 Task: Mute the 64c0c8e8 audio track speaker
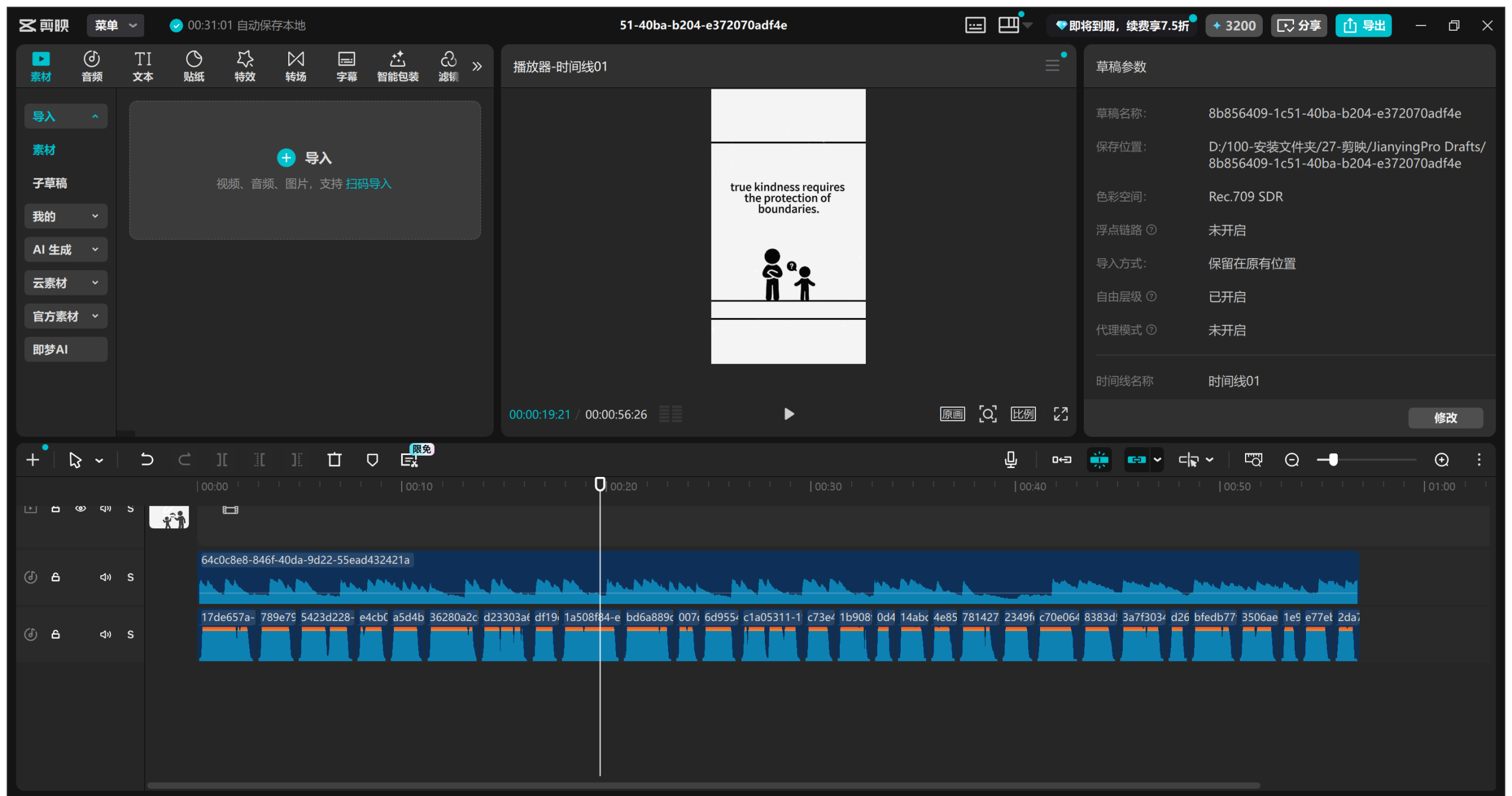[x=105, y=577]
